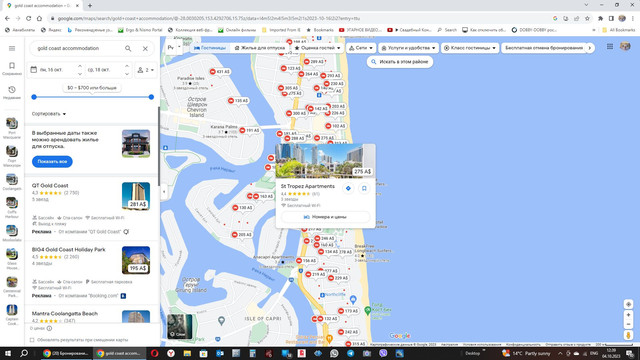Open the Recents history sidebar icon
This screenshot has width=640, height=360.
coord(12,92)
